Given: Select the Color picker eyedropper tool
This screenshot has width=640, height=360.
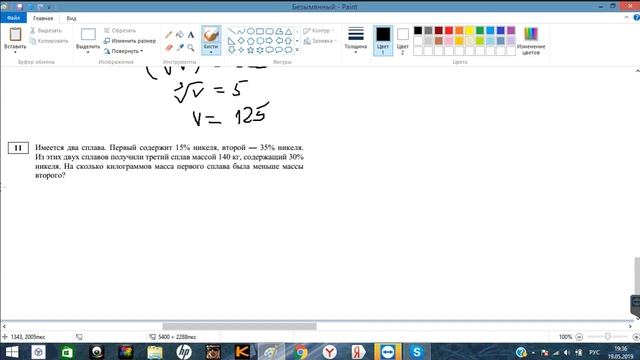Looking at the screenshot, I should (180, 48).
